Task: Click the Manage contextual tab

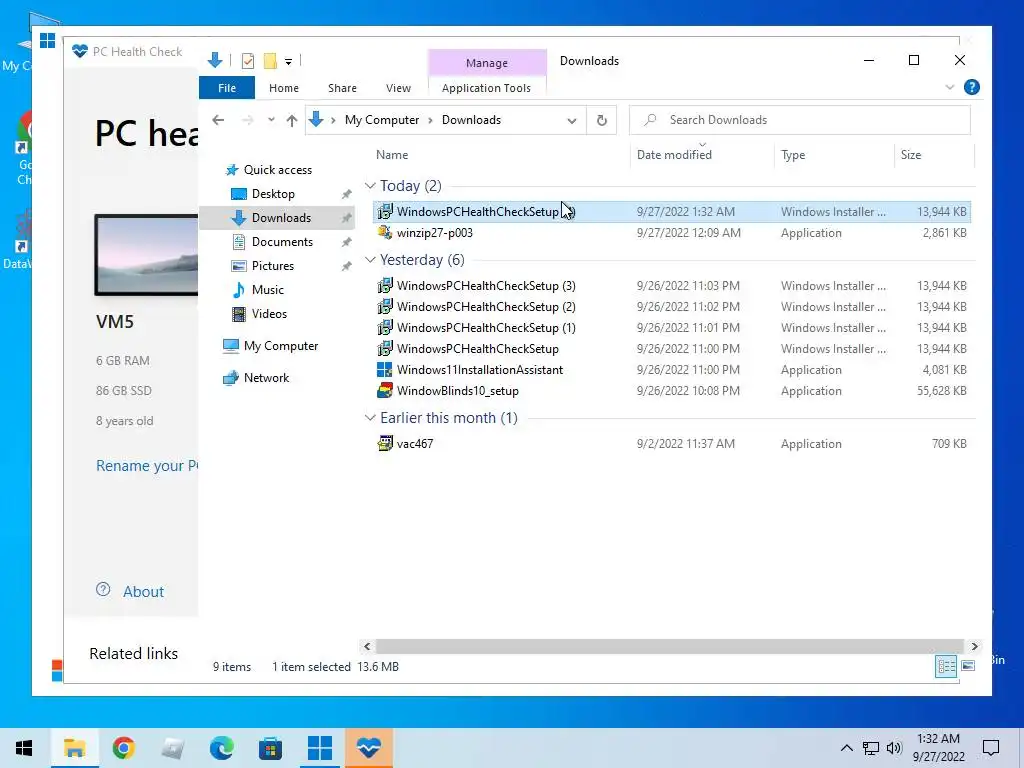Action: click(487, 63)
